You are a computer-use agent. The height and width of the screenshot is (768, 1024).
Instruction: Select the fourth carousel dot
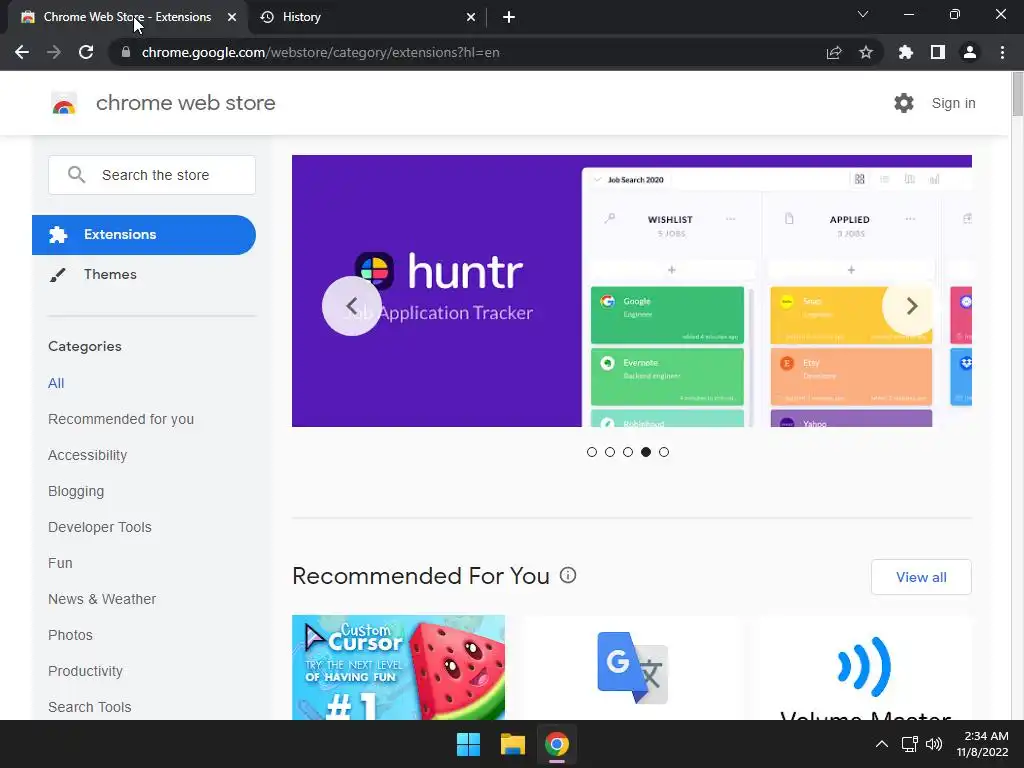646,452
